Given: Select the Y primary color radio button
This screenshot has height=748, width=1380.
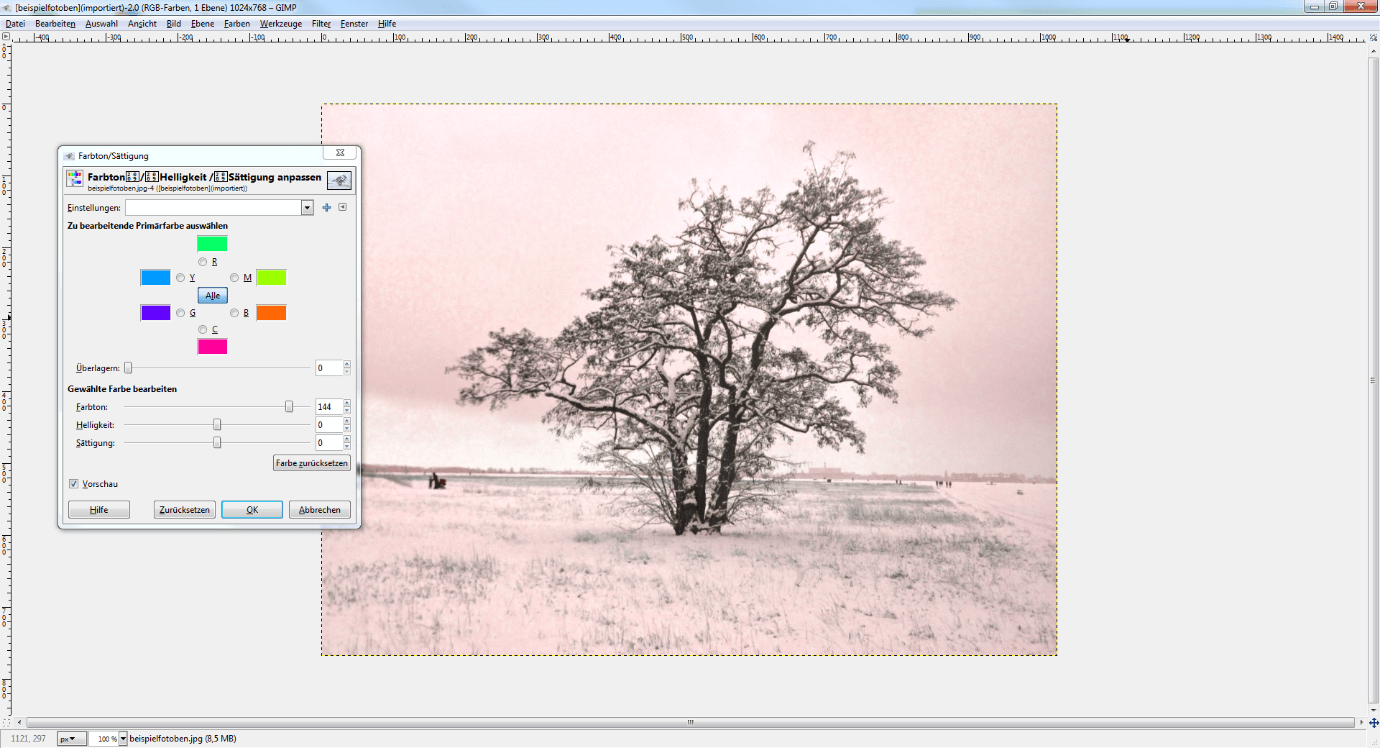Looking at the screenshot, I should tap(181, 278).
